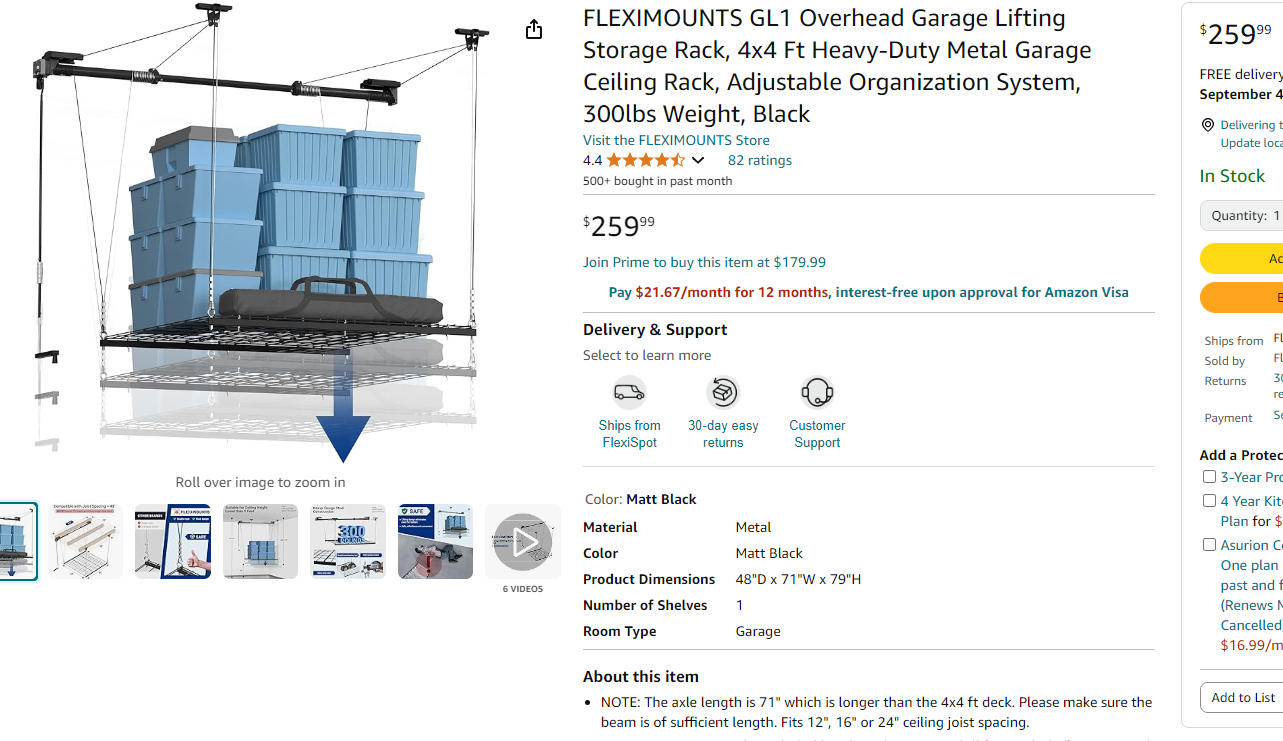Check the 3-Year Protection plan checkbox
This screenshot has width=1283, height=741.
[x=1209, y=477]
